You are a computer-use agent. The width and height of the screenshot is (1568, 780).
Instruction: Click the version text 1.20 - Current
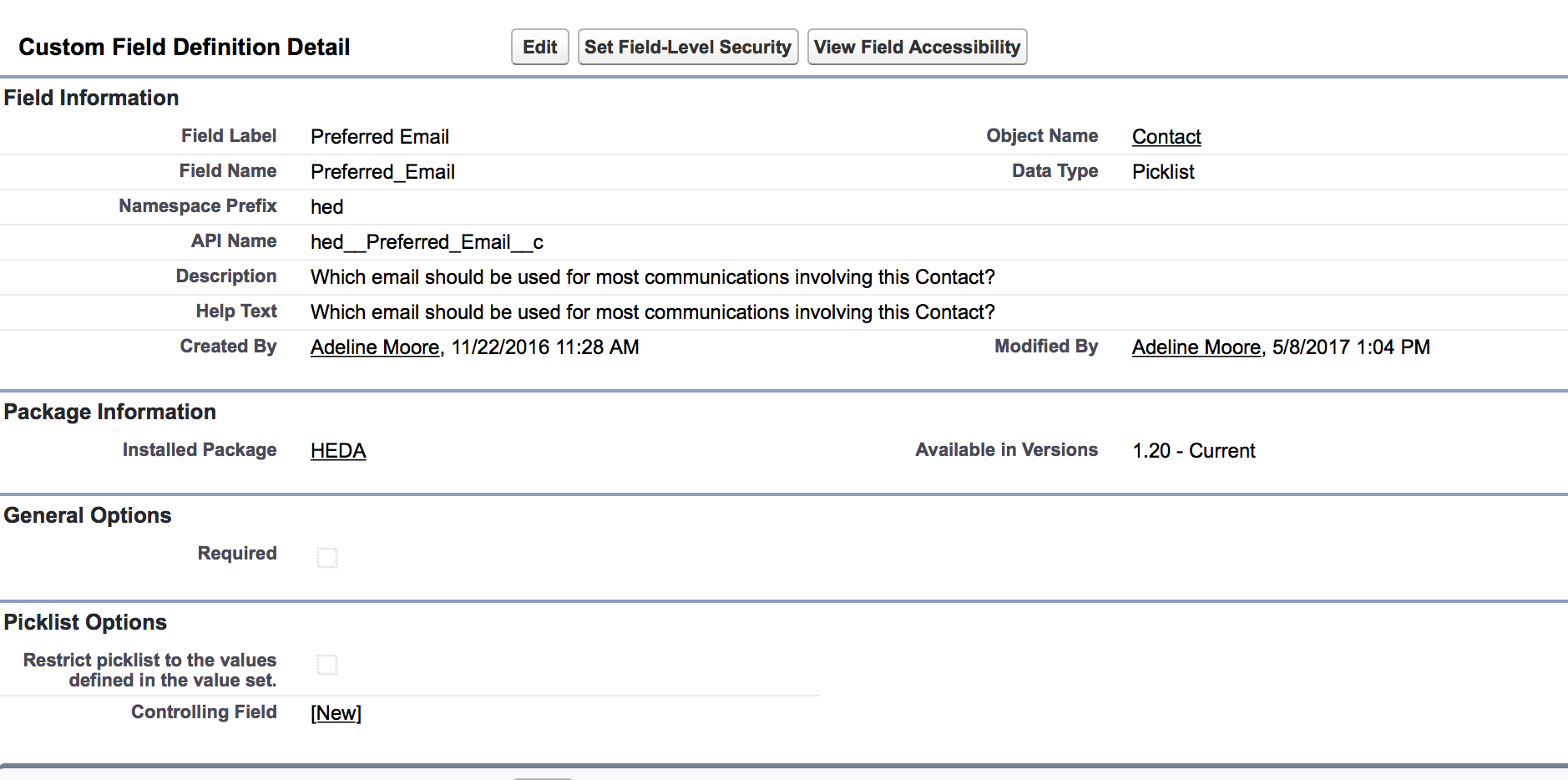click(x=1193, y=451)
